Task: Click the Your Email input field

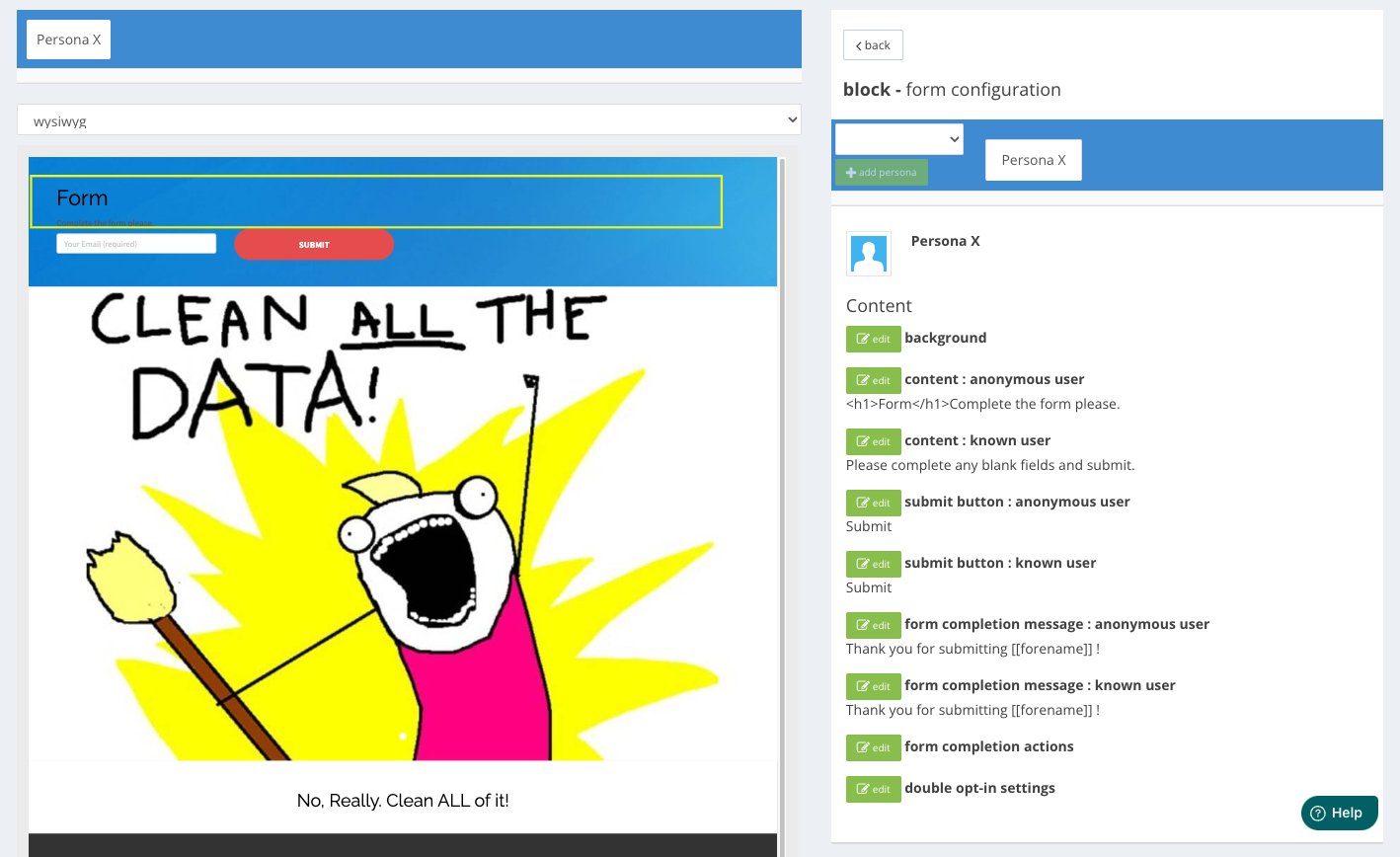Action: point(136,244)
